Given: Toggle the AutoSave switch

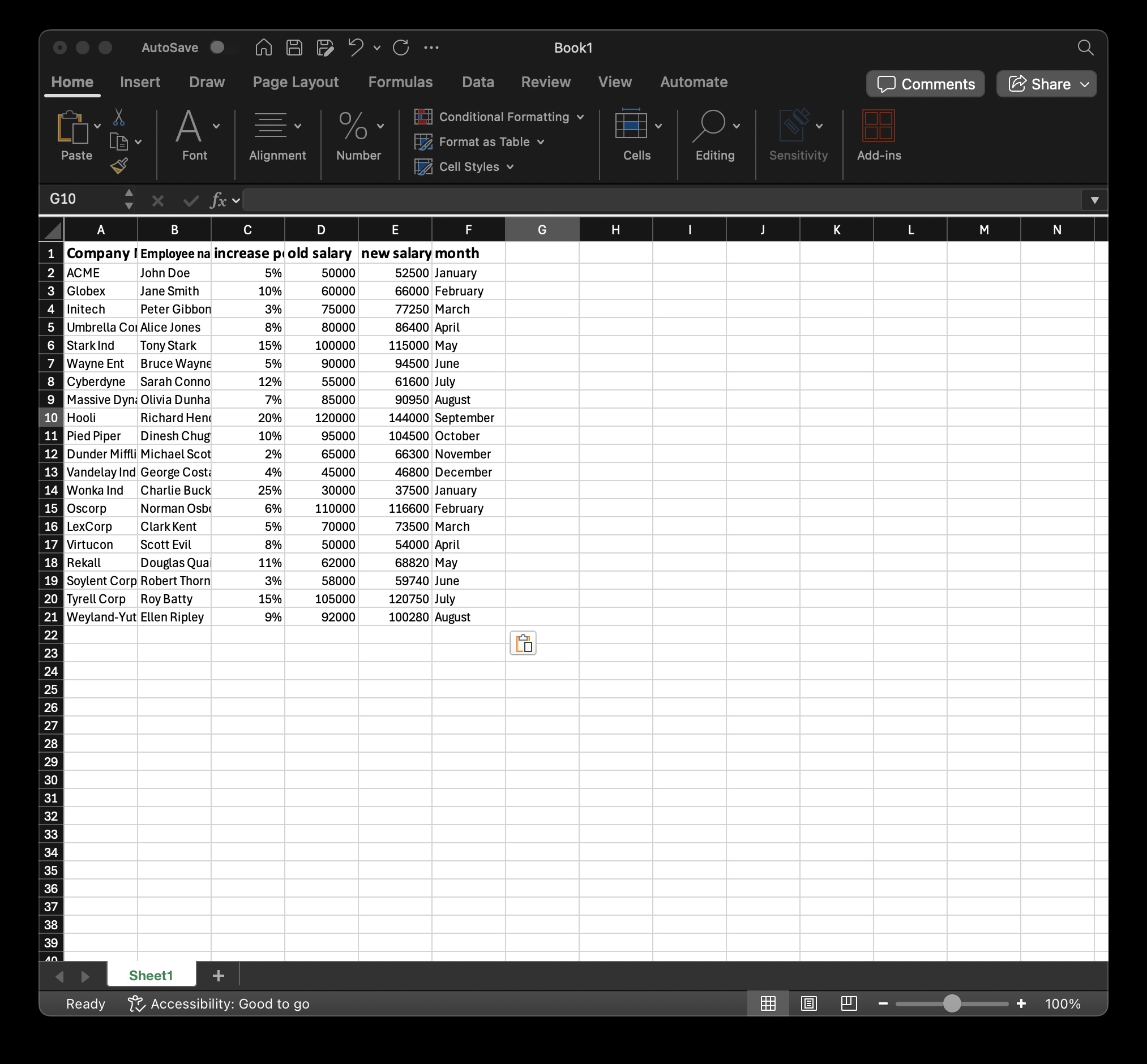Looking at the screenshot, I should click(224, 47).
